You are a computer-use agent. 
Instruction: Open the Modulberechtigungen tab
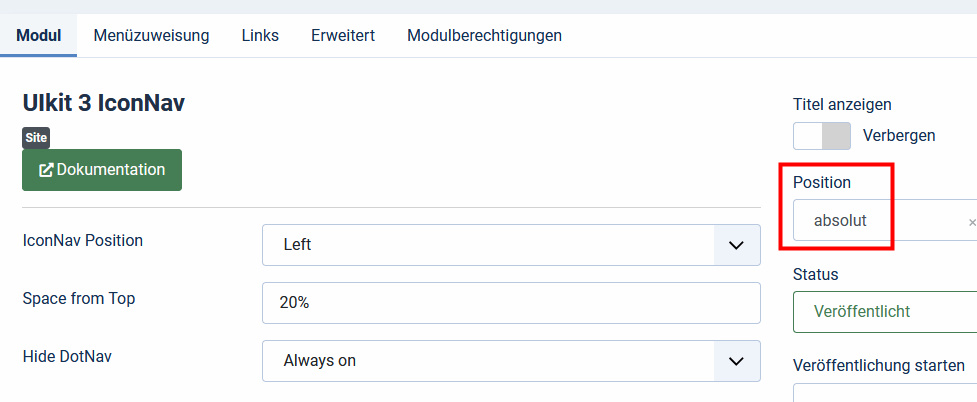point(485,36)
